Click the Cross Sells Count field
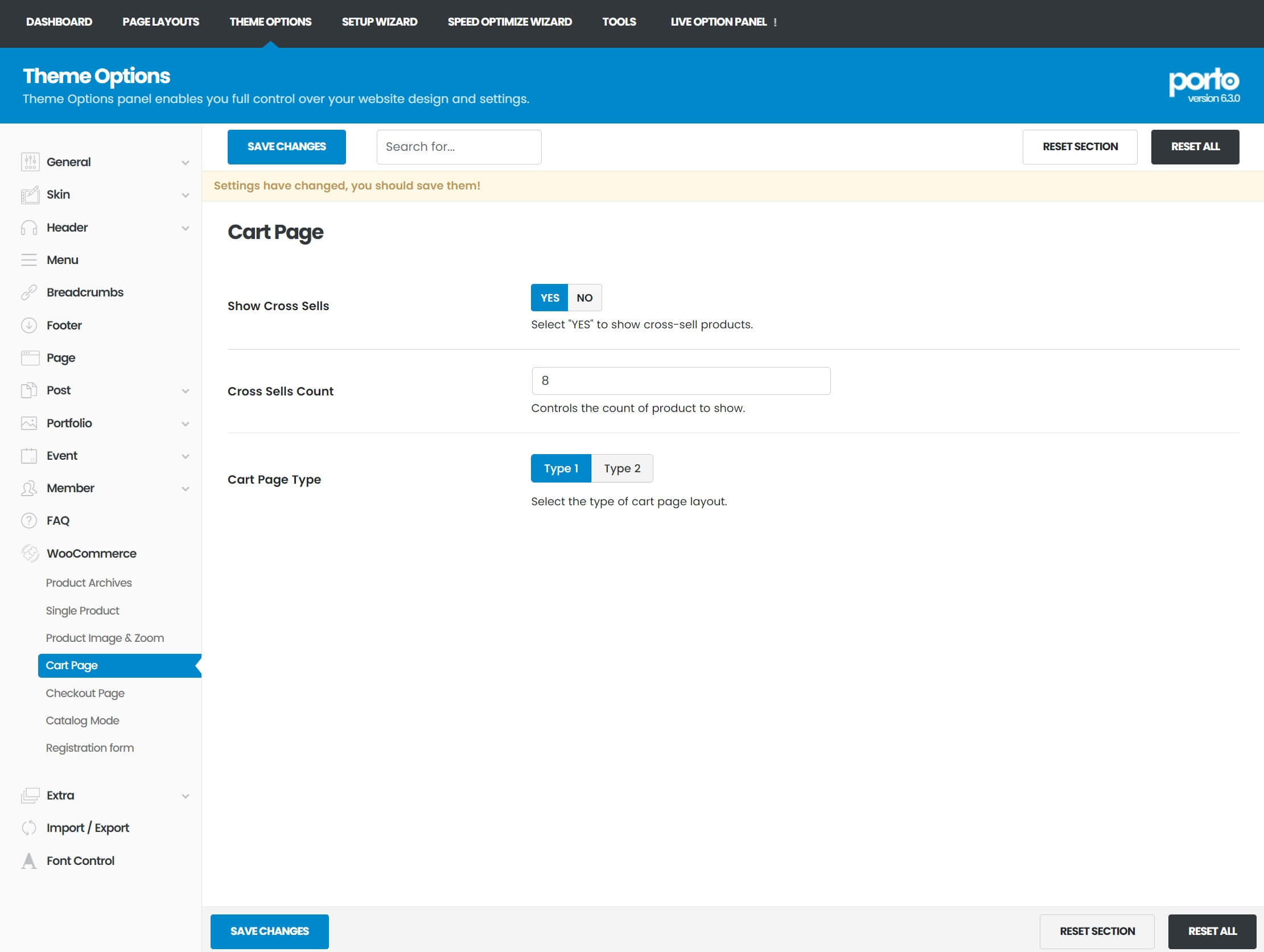The height and width of the screenshot is (952, 1264). click(x=681, y=381)
